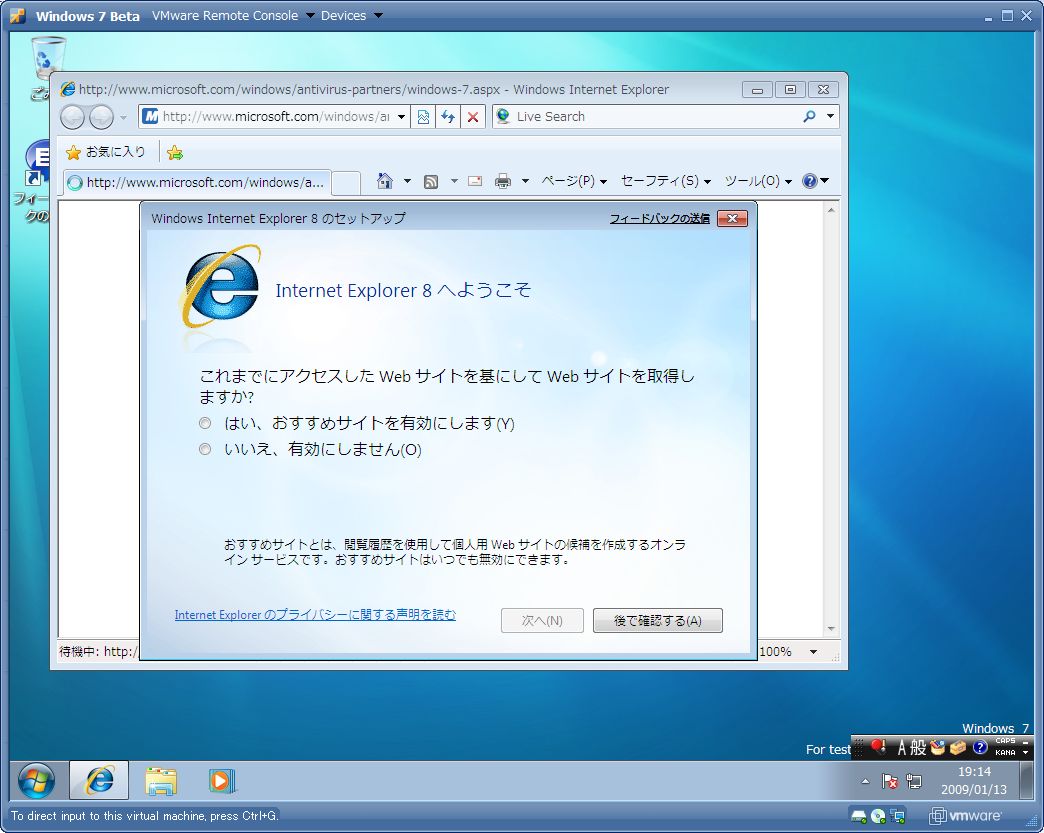Viewport: 1044px width, 833px height.
Task: Open the ツール(O) menu
Action: 758,181
